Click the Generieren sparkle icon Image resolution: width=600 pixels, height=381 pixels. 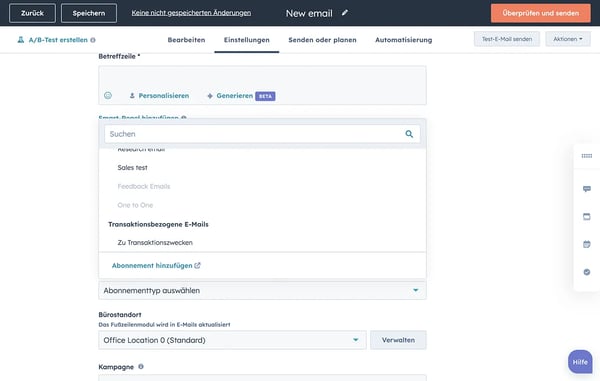coord(210,96)
